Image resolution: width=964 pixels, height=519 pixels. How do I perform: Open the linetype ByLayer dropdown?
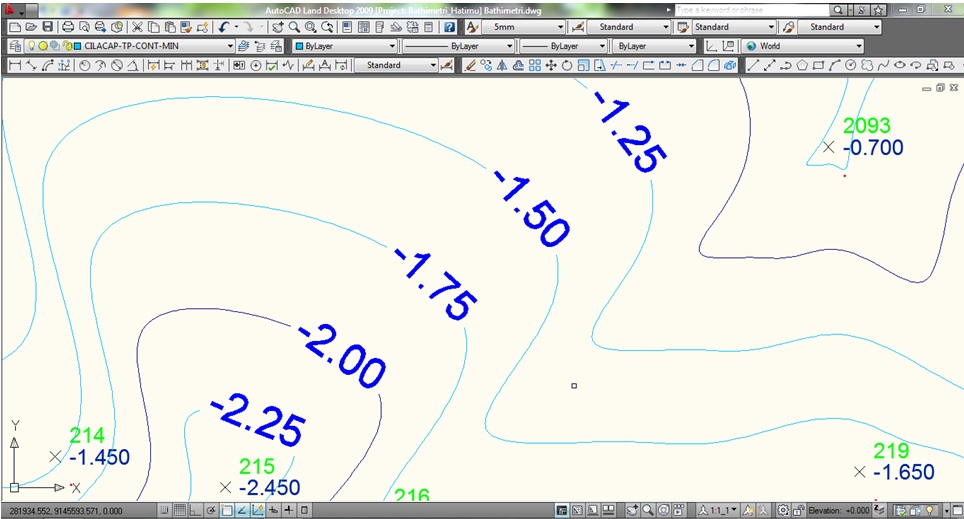(458, 46)
